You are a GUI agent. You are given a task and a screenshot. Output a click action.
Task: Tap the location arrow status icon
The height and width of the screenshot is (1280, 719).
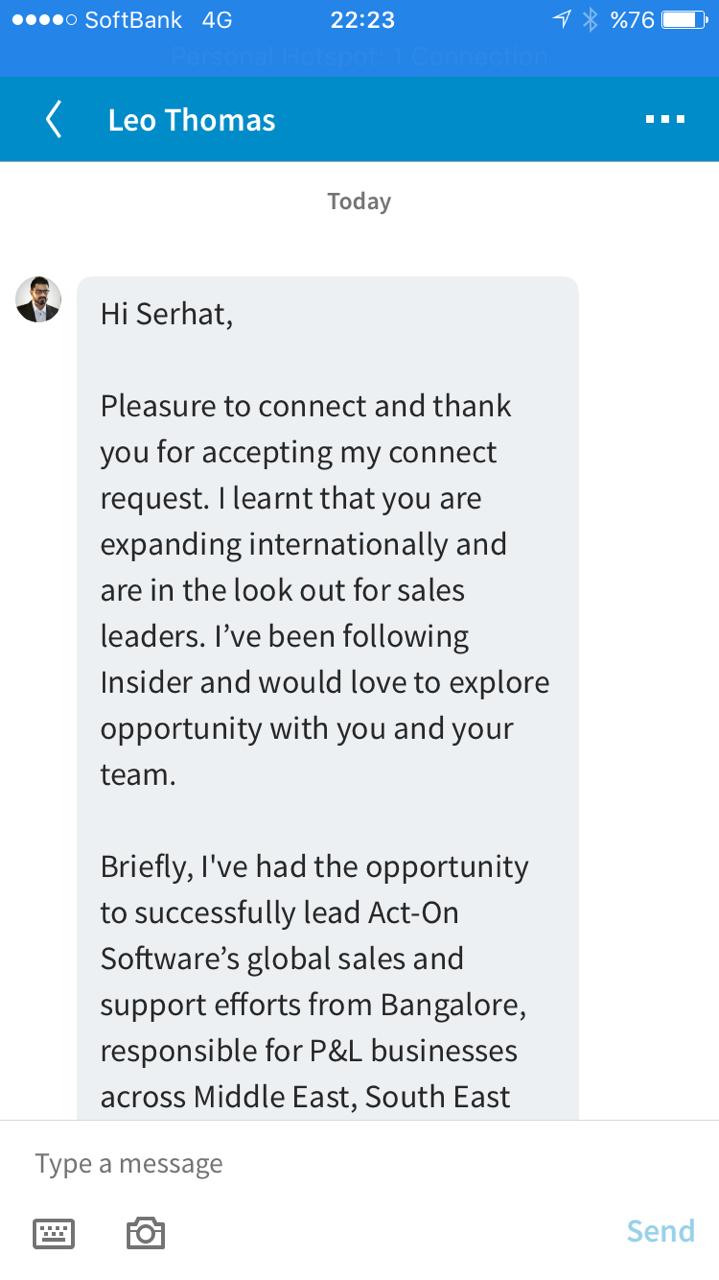pyautogui.click(x=562, y=20)
